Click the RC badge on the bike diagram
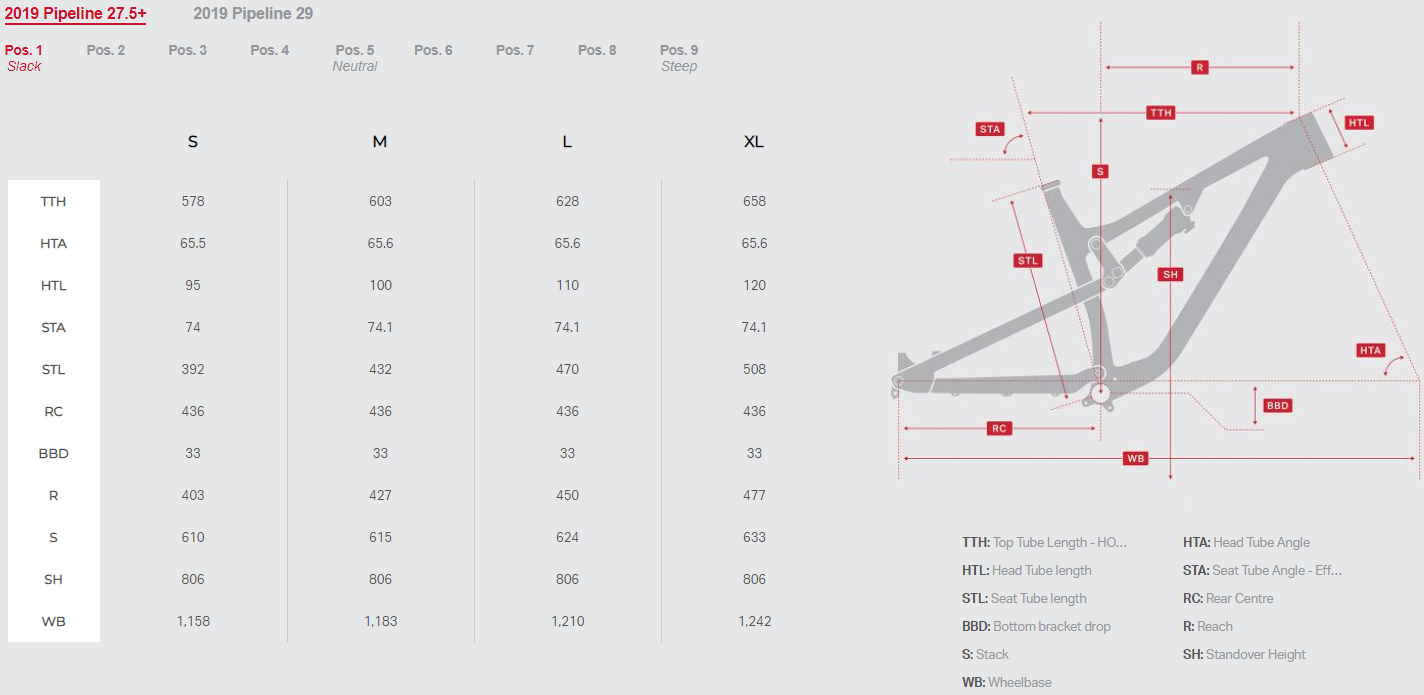This screenshot has height=695, width=1424. pyautogui.click(x=999, y=429)
